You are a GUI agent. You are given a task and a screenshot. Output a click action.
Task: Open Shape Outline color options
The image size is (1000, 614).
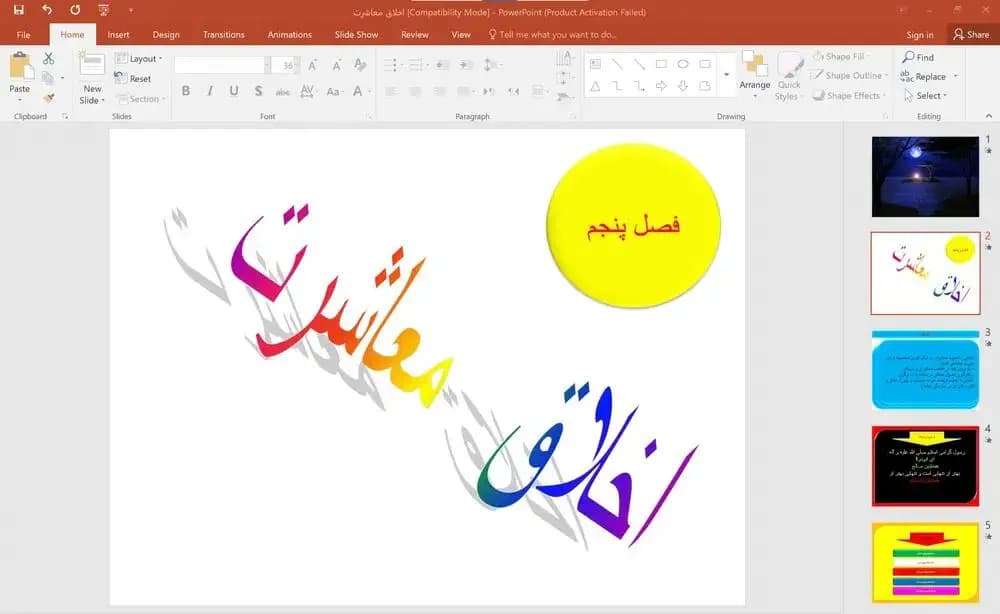point(849,75)
